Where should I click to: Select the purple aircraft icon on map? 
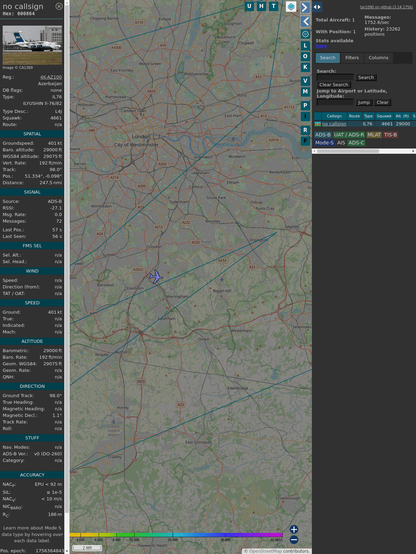[x=156, y=277]
